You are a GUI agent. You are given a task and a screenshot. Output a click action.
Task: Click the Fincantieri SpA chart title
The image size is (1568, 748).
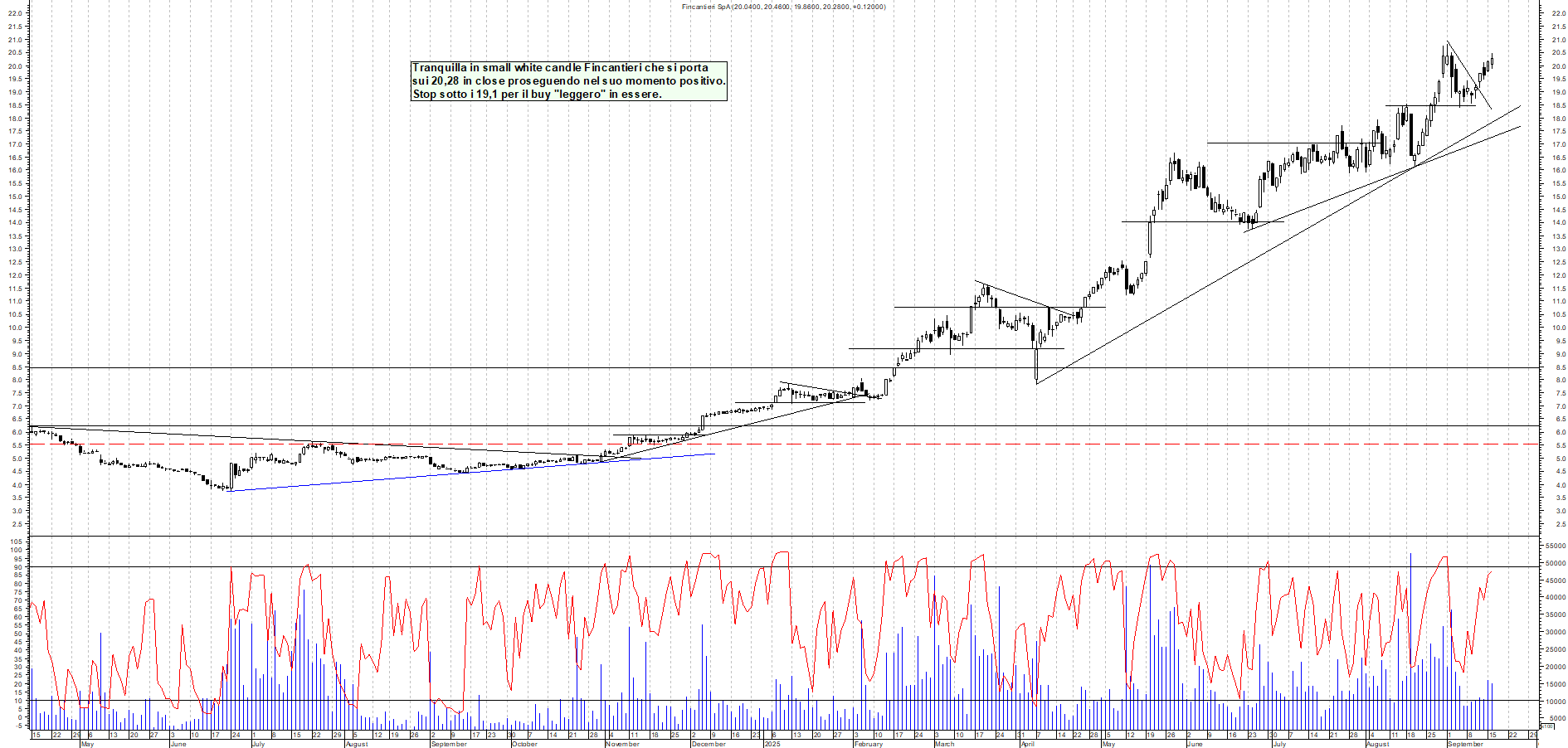pyautogui.click(x=783, y=7)
